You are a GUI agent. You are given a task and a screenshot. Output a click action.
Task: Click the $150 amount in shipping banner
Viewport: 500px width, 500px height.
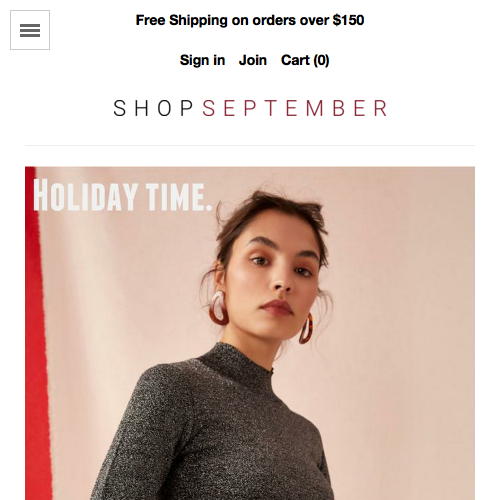coord(348,20)
